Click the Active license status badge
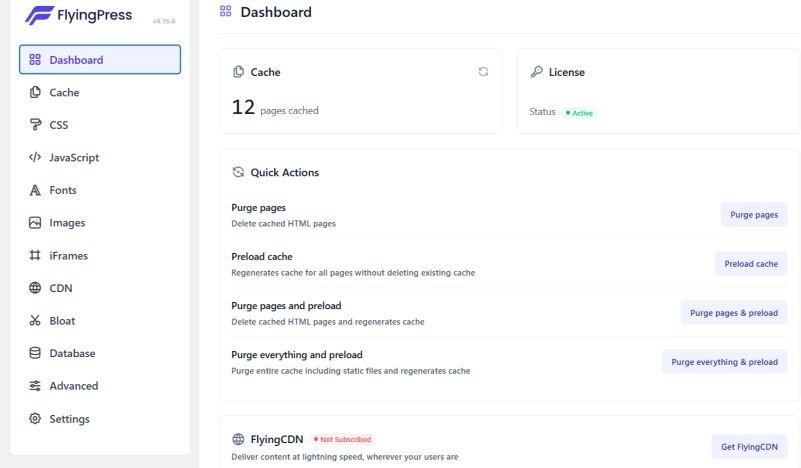This screenshot has height=468, width=801. (579, 113)
